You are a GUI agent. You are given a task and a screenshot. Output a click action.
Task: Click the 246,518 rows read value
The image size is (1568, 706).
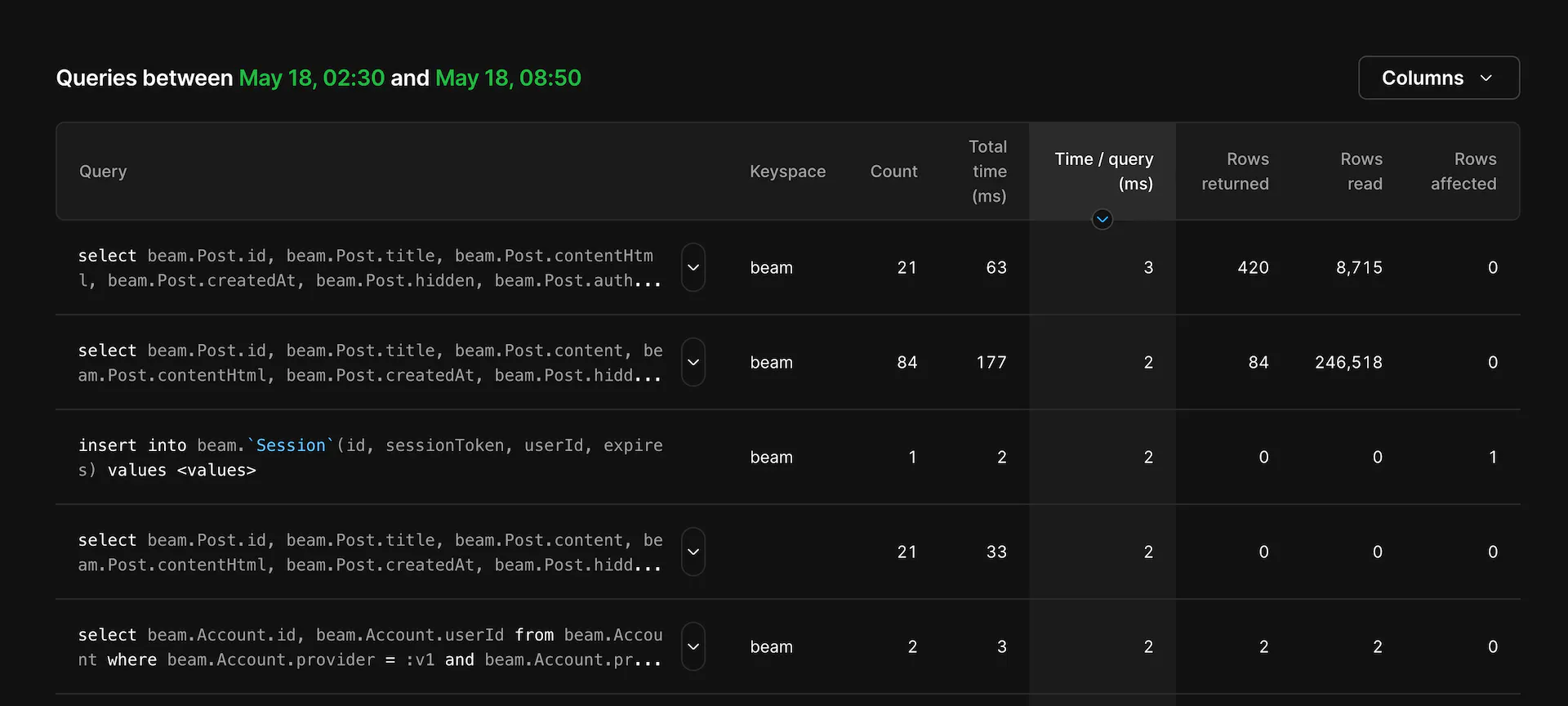tap(1348, 362)
